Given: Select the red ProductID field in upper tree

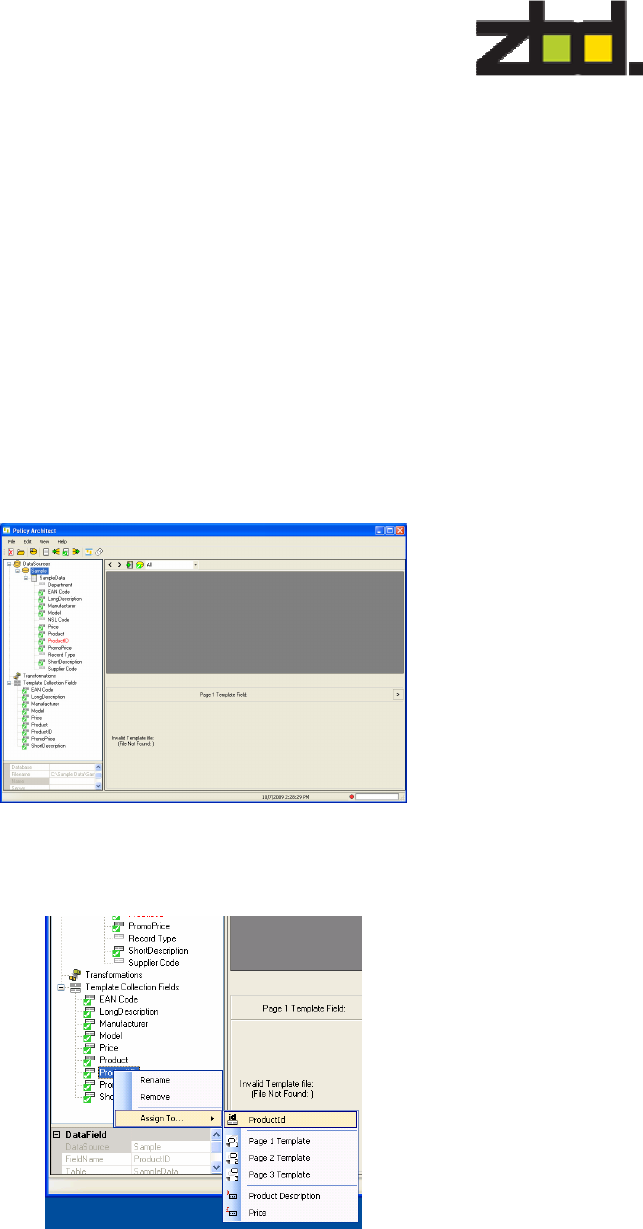Looking at the screenshot, I should pyautogui.click(x=58, y=641).
